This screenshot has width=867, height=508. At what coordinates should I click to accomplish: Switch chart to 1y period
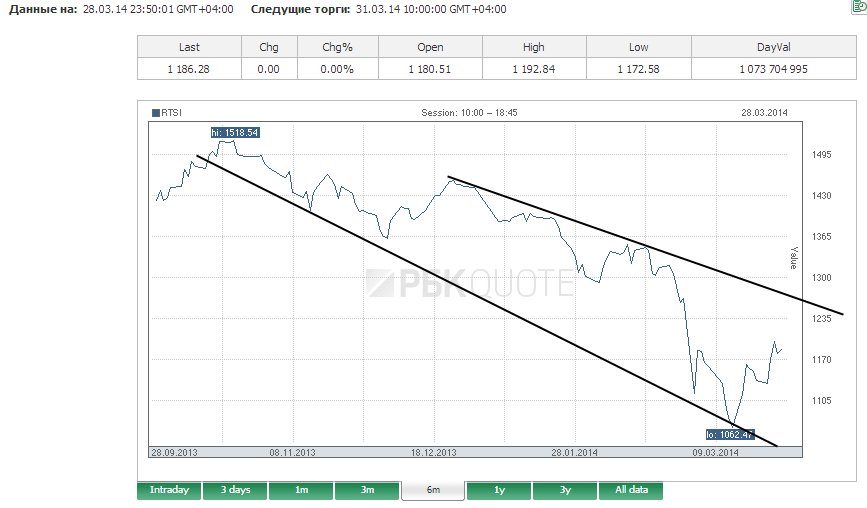pyautogui.click(x=499, y=490)
